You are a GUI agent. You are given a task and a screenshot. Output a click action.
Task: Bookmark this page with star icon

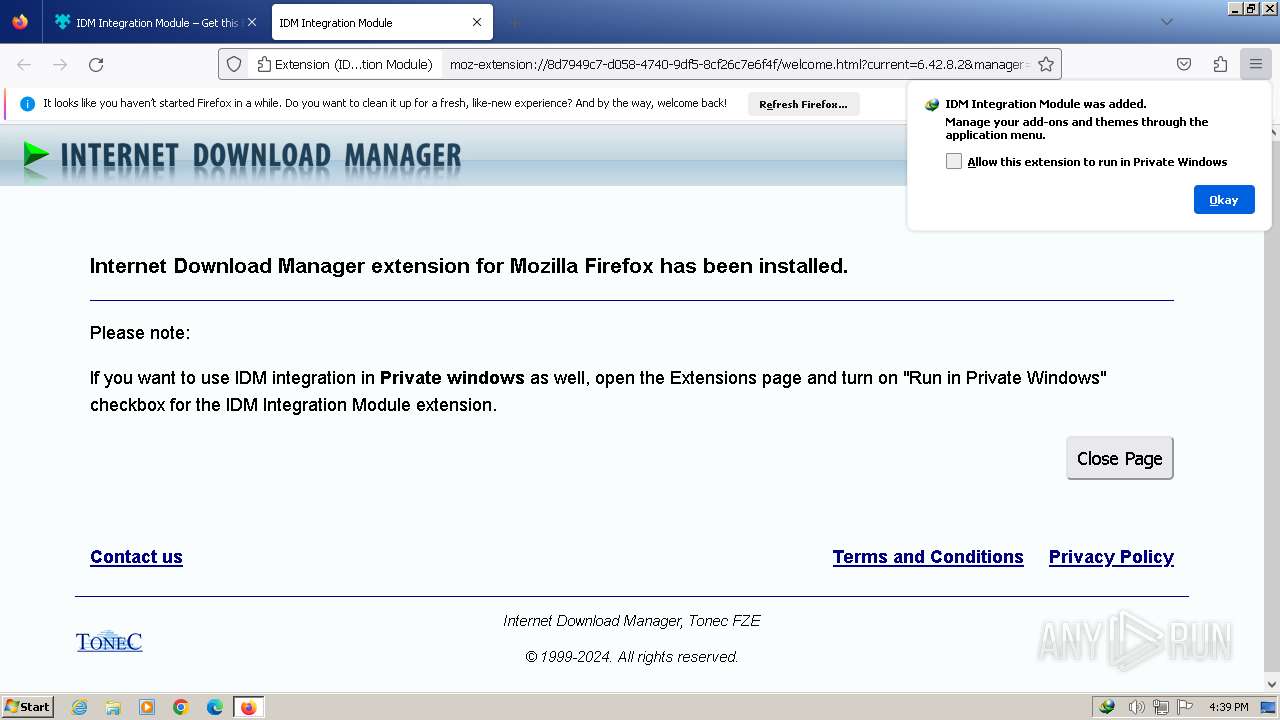[1046, 64]
